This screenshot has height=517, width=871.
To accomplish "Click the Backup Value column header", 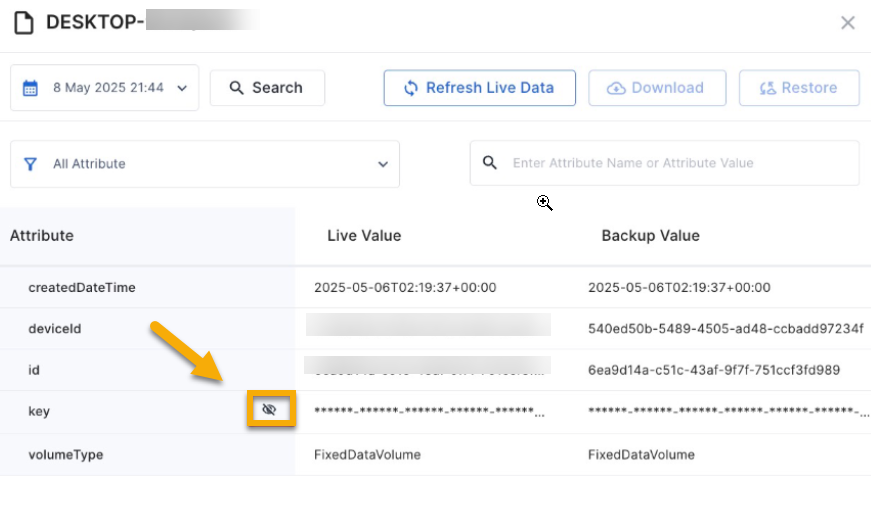I will pyautogui.click(x=650, y=236).
